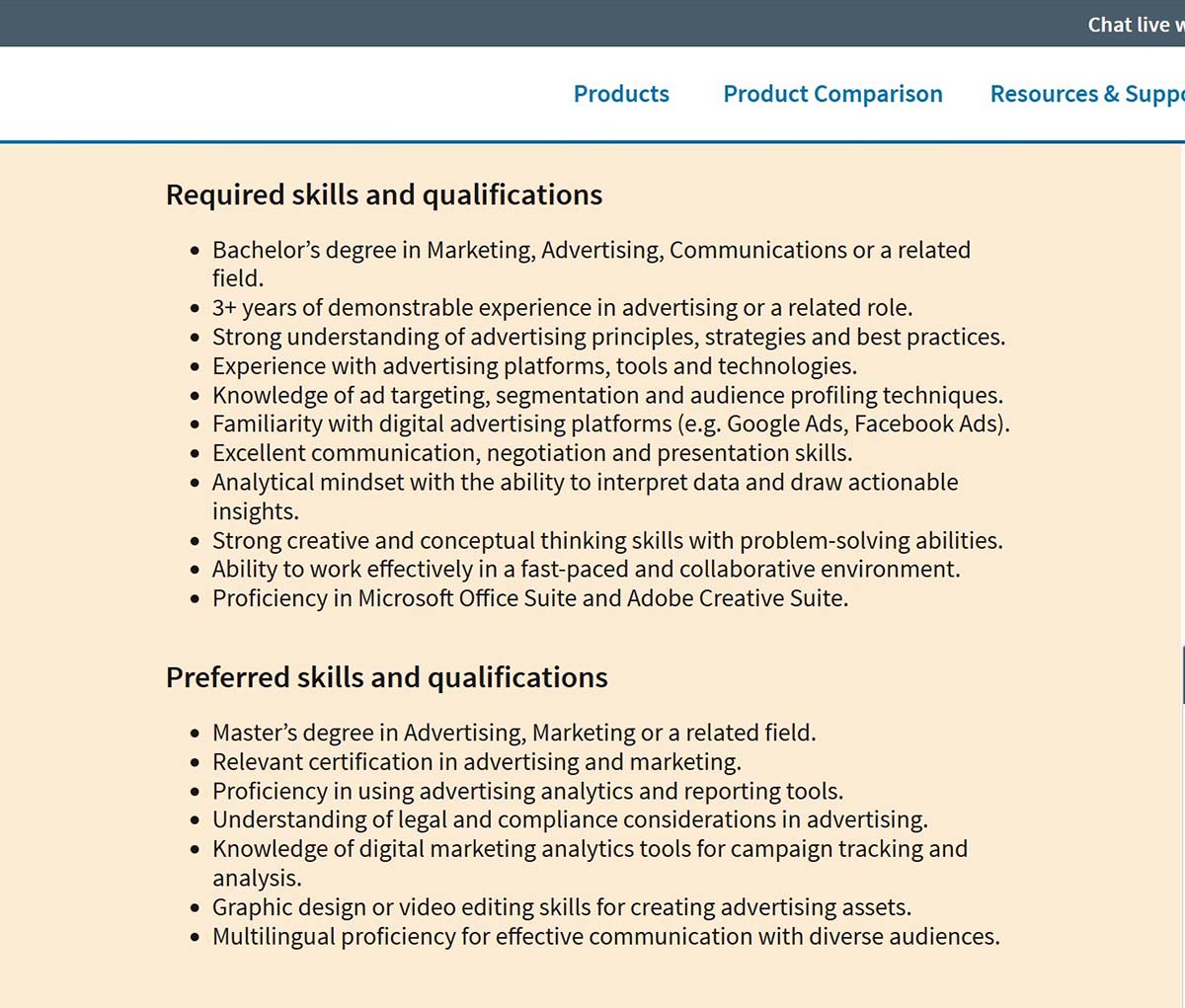Click the Strong creative and conceptual thinking bullet
1185x1008 pixels.
607,541
